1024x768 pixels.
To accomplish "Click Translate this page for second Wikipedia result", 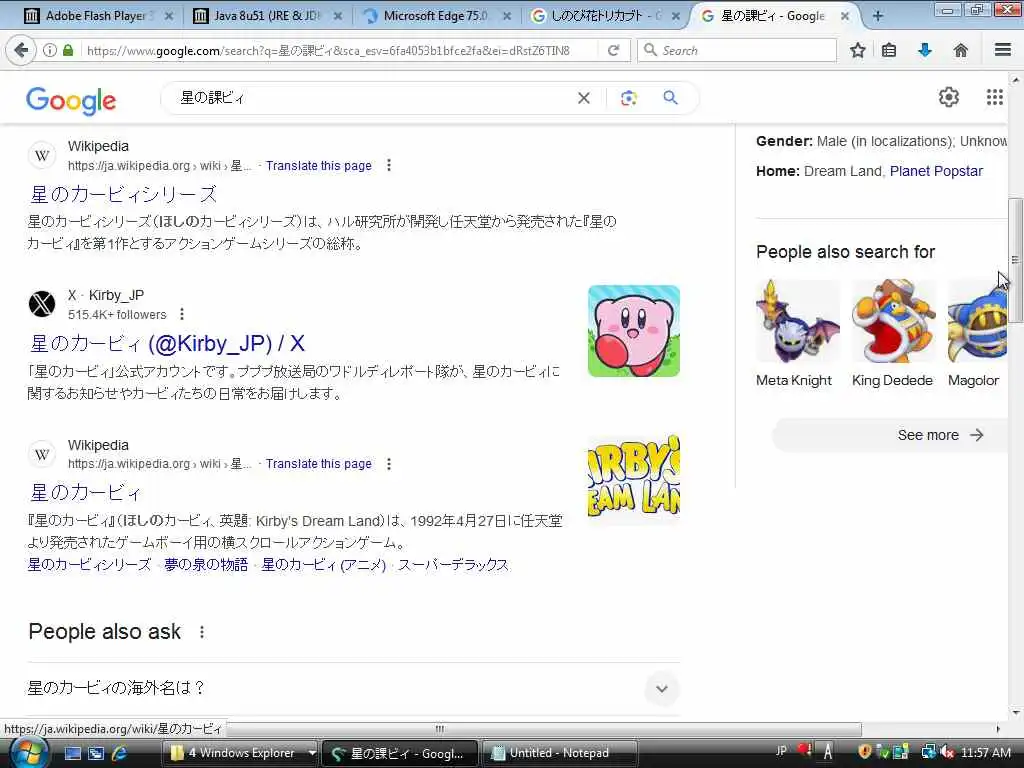I will pyautogui.click(x=318, y=464).
